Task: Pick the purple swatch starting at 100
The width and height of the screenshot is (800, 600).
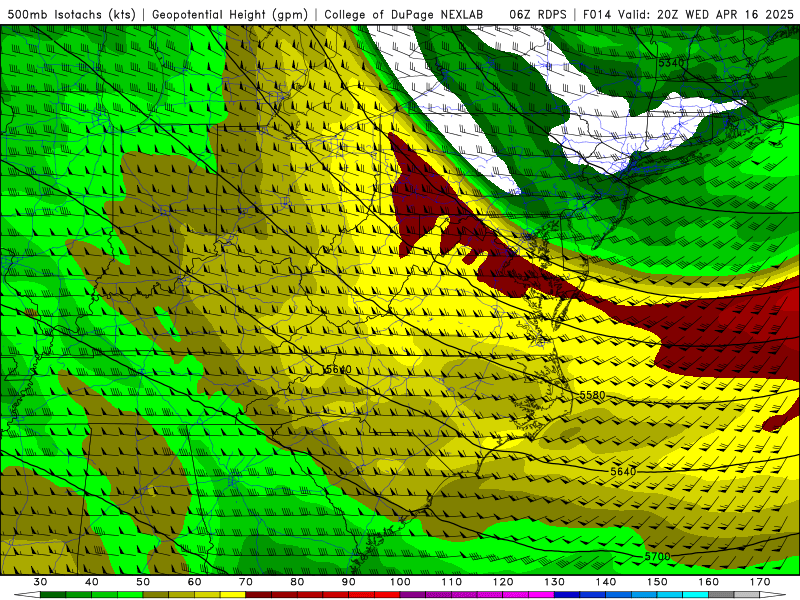Action: coord(413,594)
